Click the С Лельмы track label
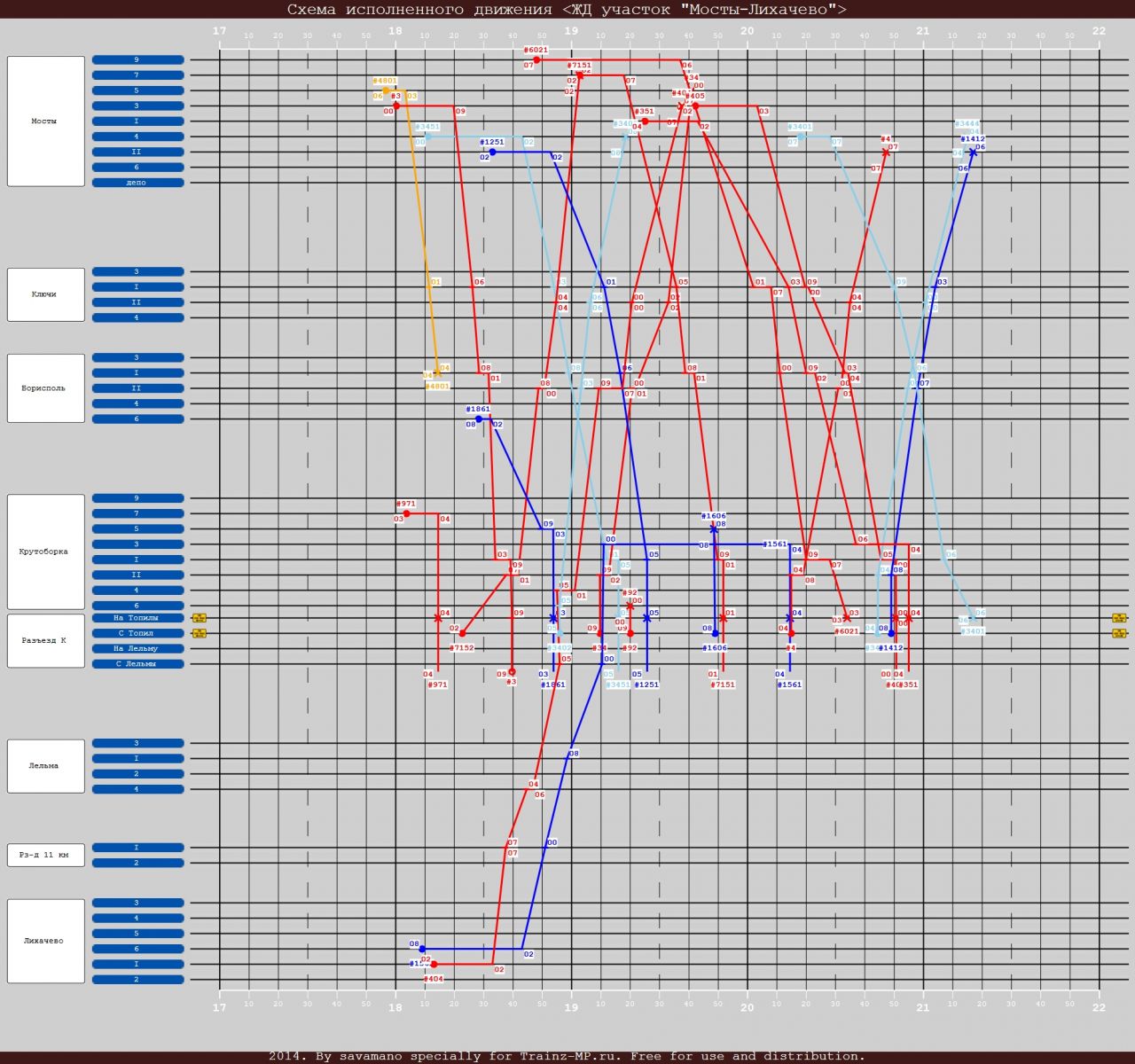This screenshot has width=1135, height=1064. pyautogui.click(x=137, y=663)
